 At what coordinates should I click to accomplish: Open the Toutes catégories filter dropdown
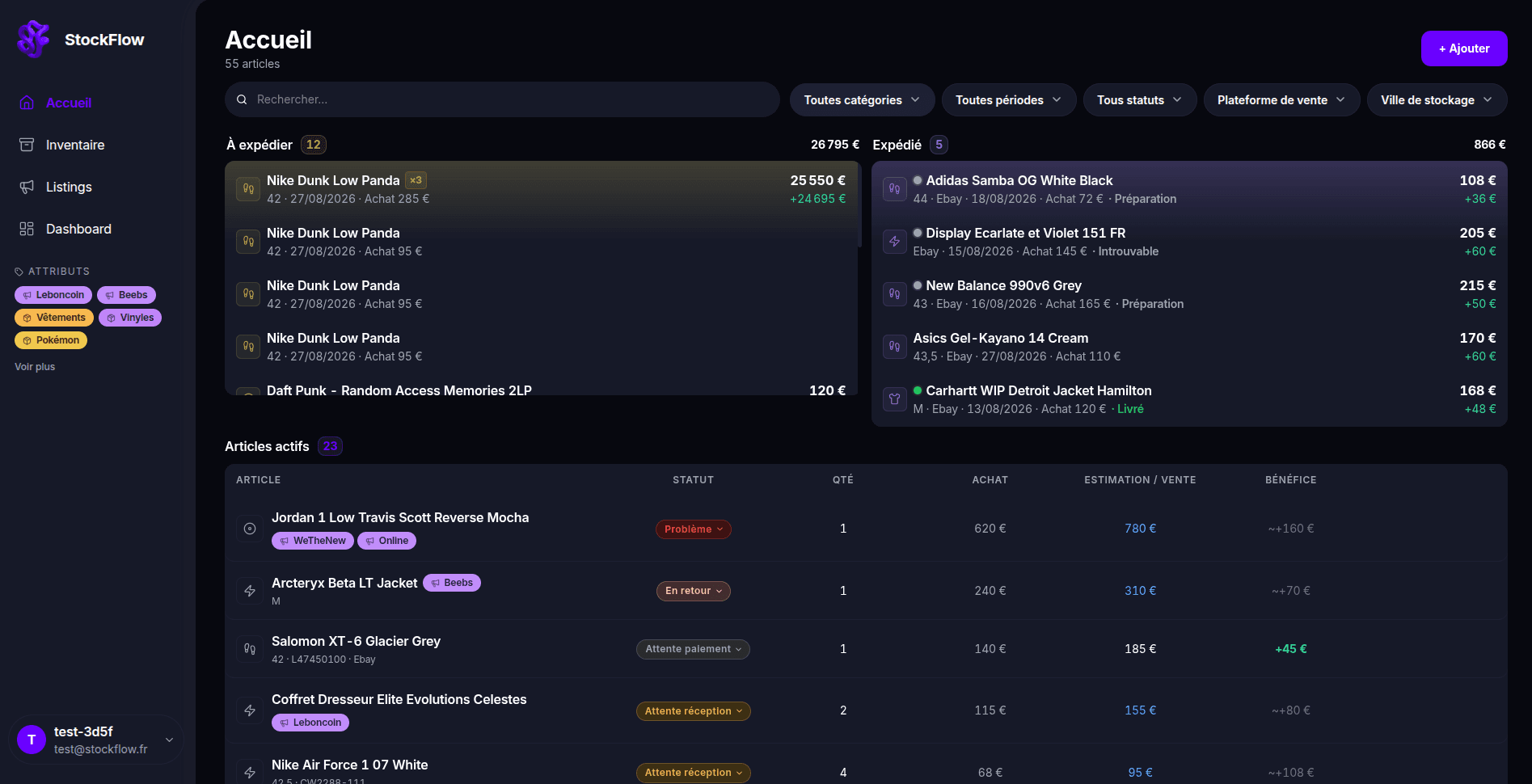click(x=862, y=100)
